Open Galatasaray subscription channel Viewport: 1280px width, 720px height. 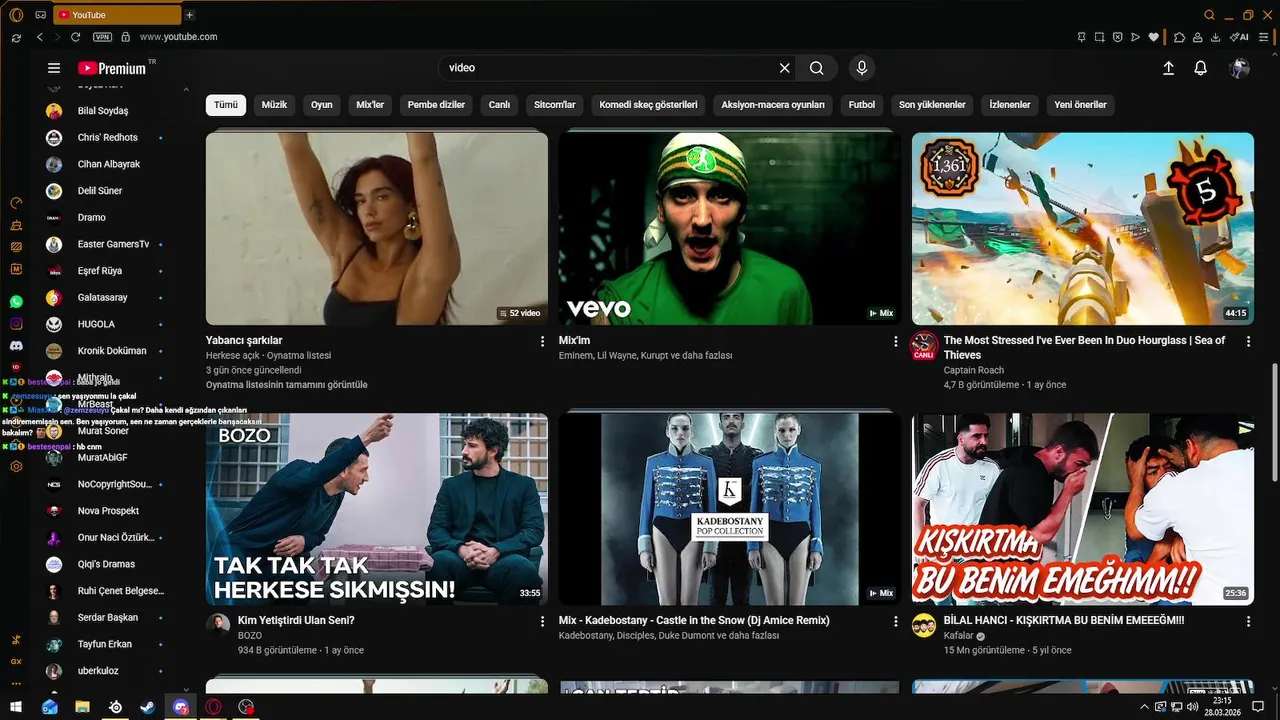(x=103, y=297)
